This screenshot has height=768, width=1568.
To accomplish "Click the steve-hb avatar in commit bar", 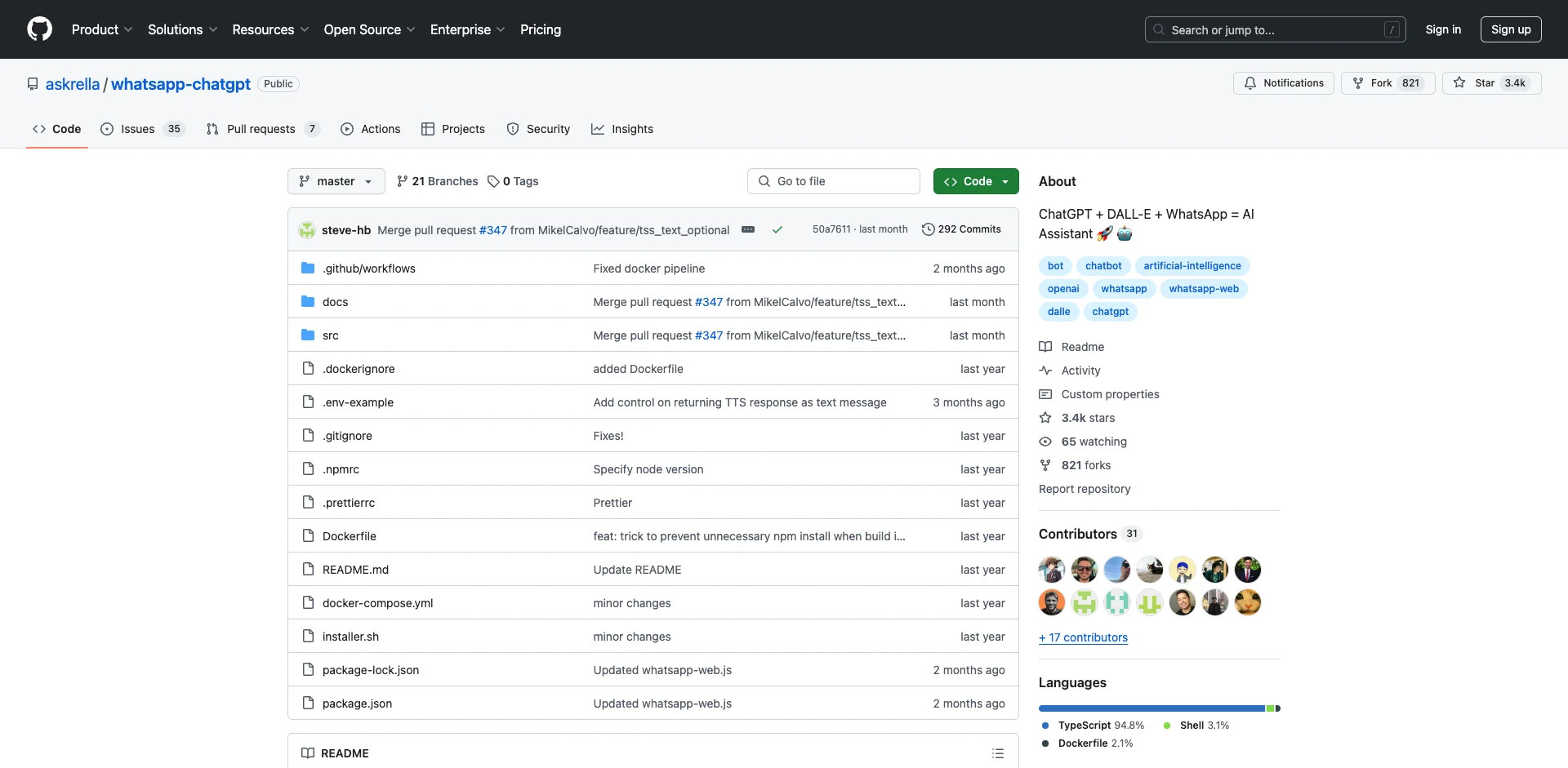I will click(307, 230).
